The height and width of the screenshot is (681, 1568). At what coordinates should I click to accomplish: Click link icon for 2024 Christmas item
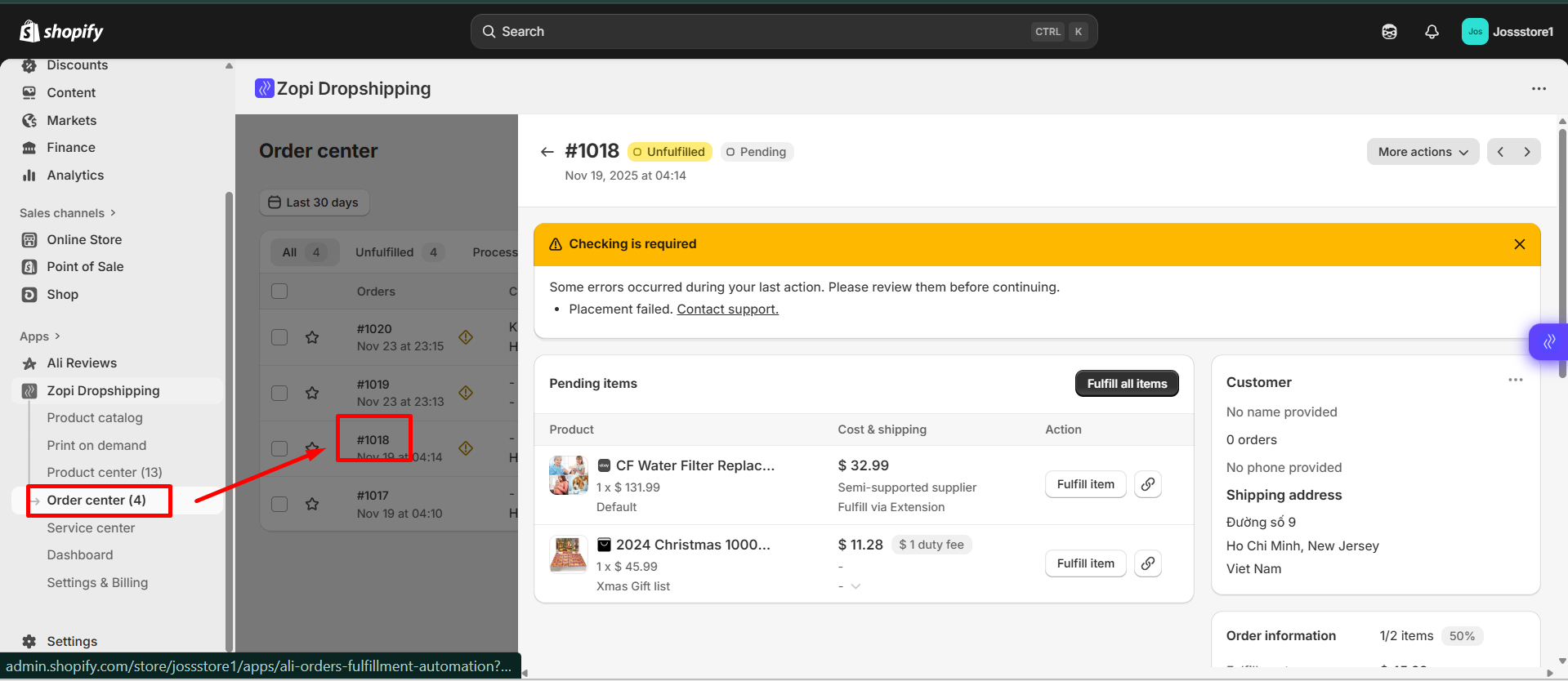point(1147,563)
